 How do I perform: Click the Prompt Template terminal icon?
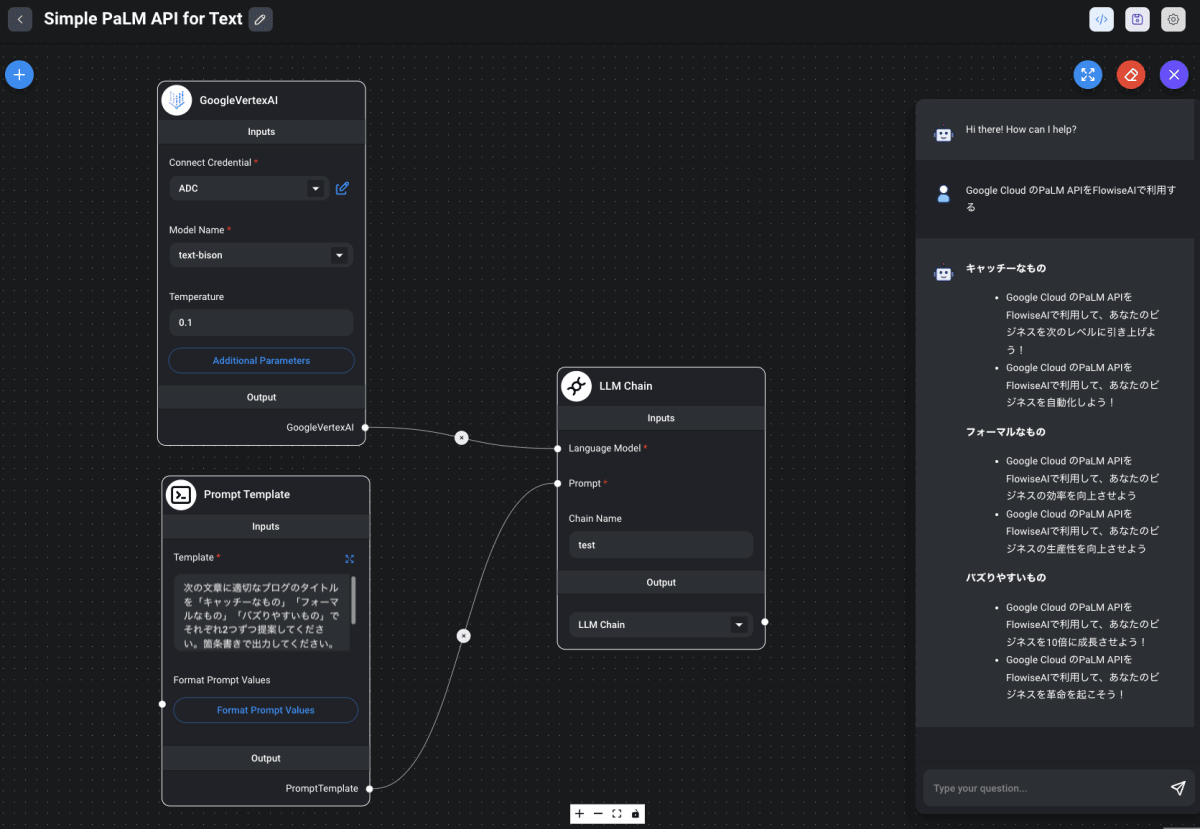[x=181, y=494]
